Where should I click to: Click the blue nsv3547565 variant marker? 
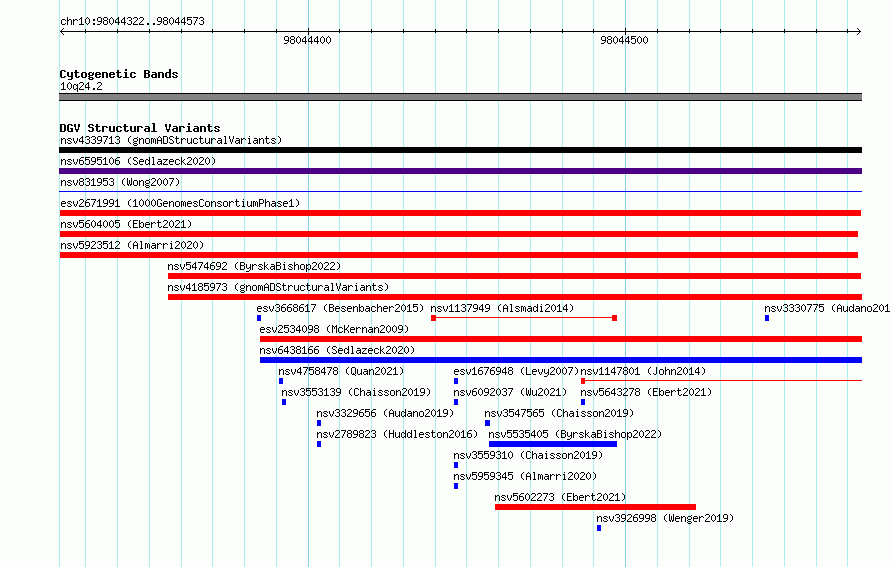coord(487,423)
